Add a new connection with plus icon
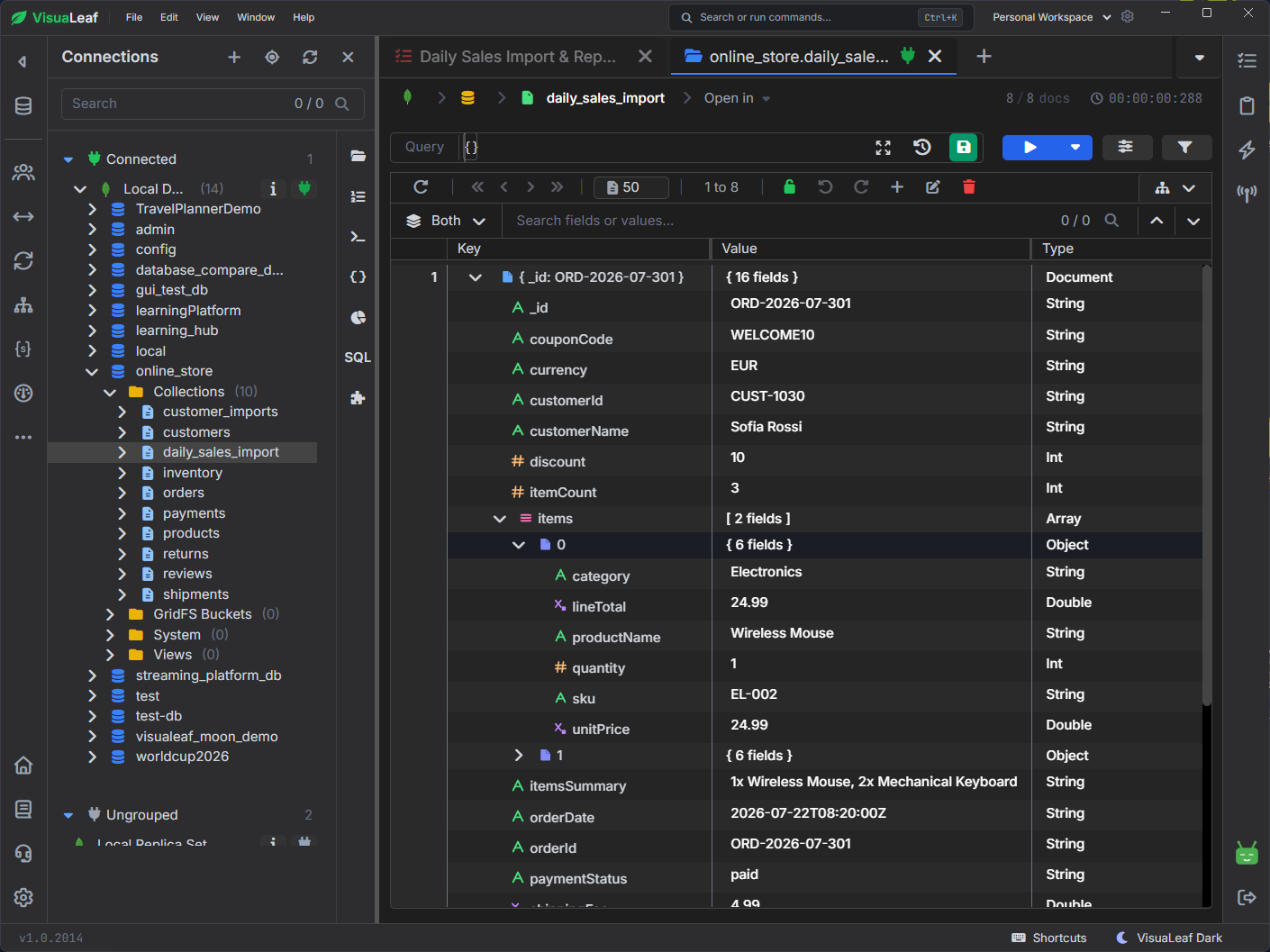Screen dimensions: 1270x952 pyautogui.click(x=234, y=57)
